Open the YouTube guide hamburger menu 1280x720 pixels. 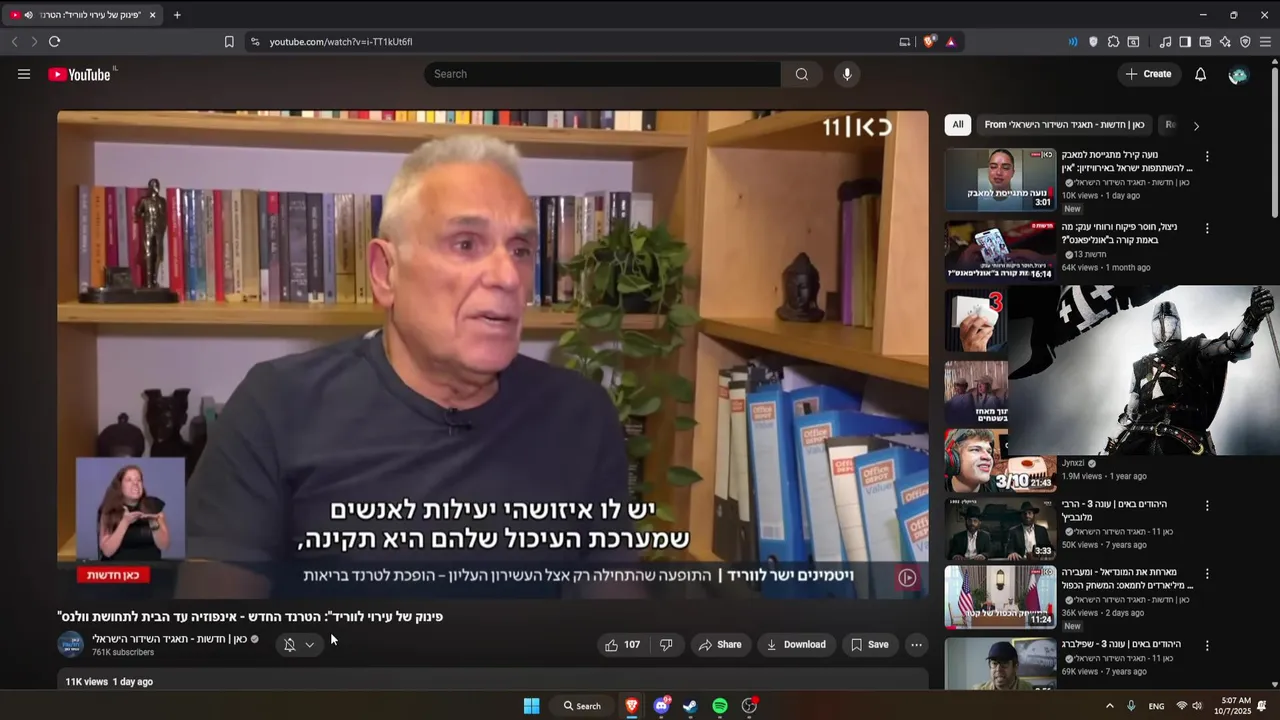tap(24, 74)
